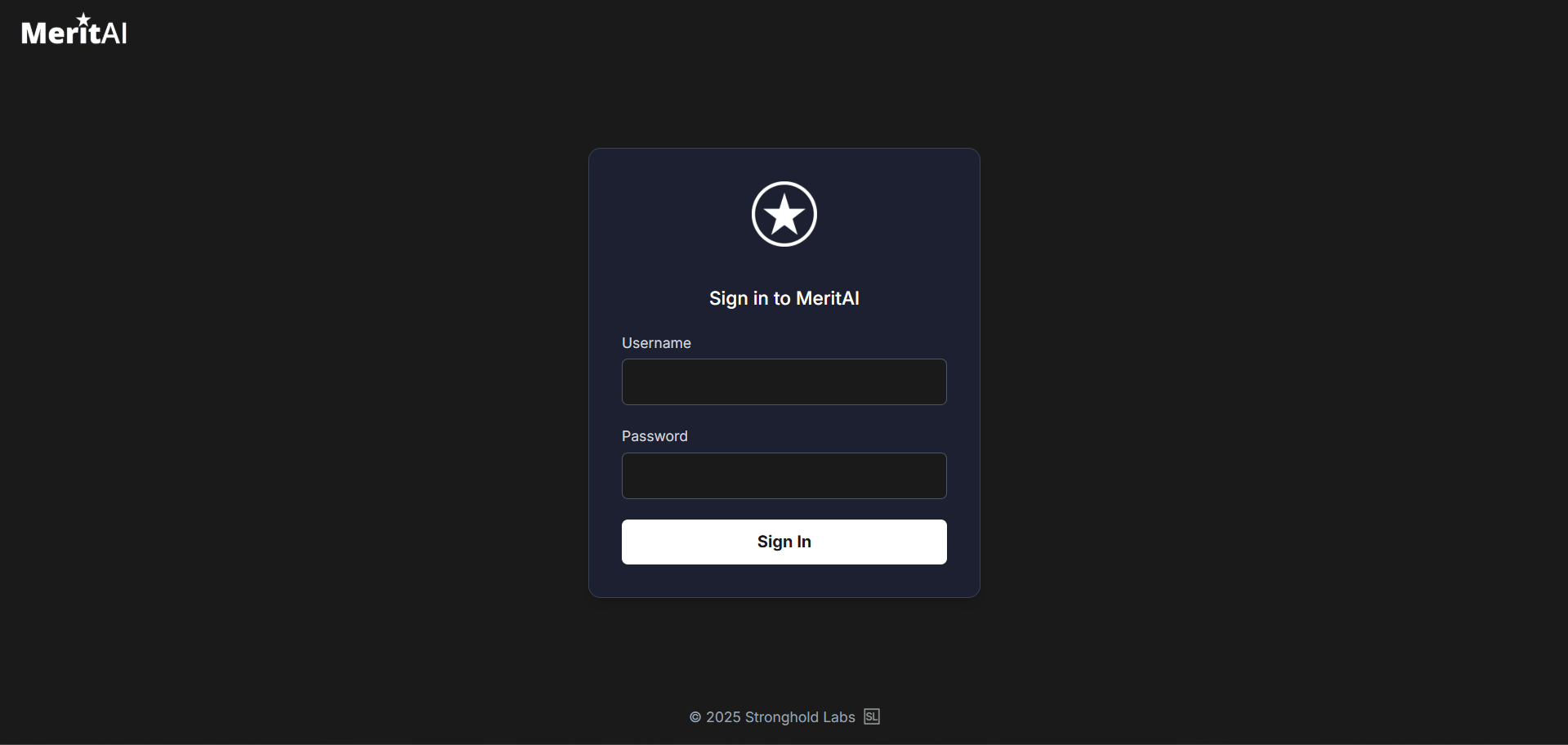The width and height of the screenshot is (1568, 745).
Task: Click the SL badge icon in the footer
Action: (x=872, y=716)
